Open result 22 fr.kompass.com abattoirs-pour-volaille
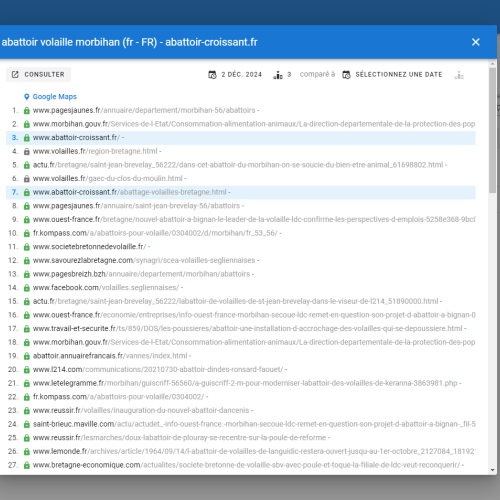This screenshot has height=500, width=500. pyautogui.click(x=118, y=397)
